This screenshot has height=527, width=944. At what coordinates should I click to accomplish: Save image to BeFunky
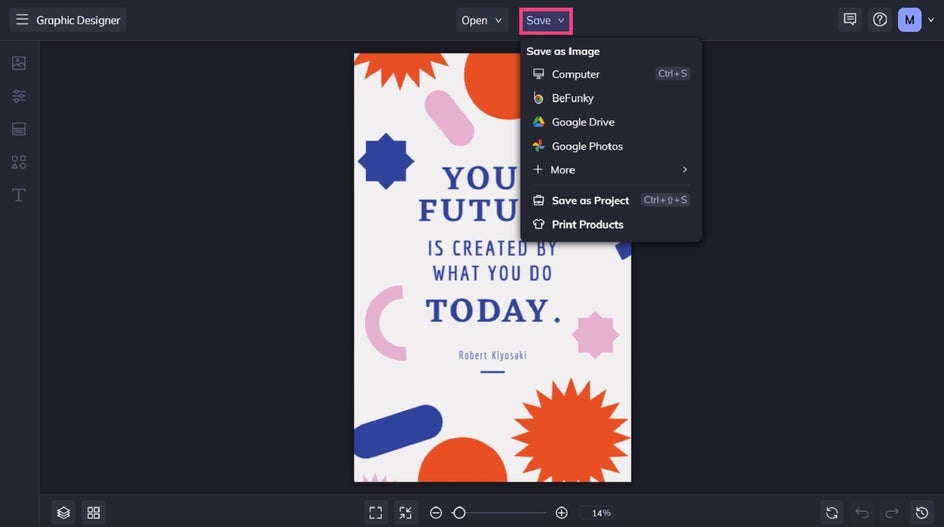pyautogui.click(x=610, y=98)
